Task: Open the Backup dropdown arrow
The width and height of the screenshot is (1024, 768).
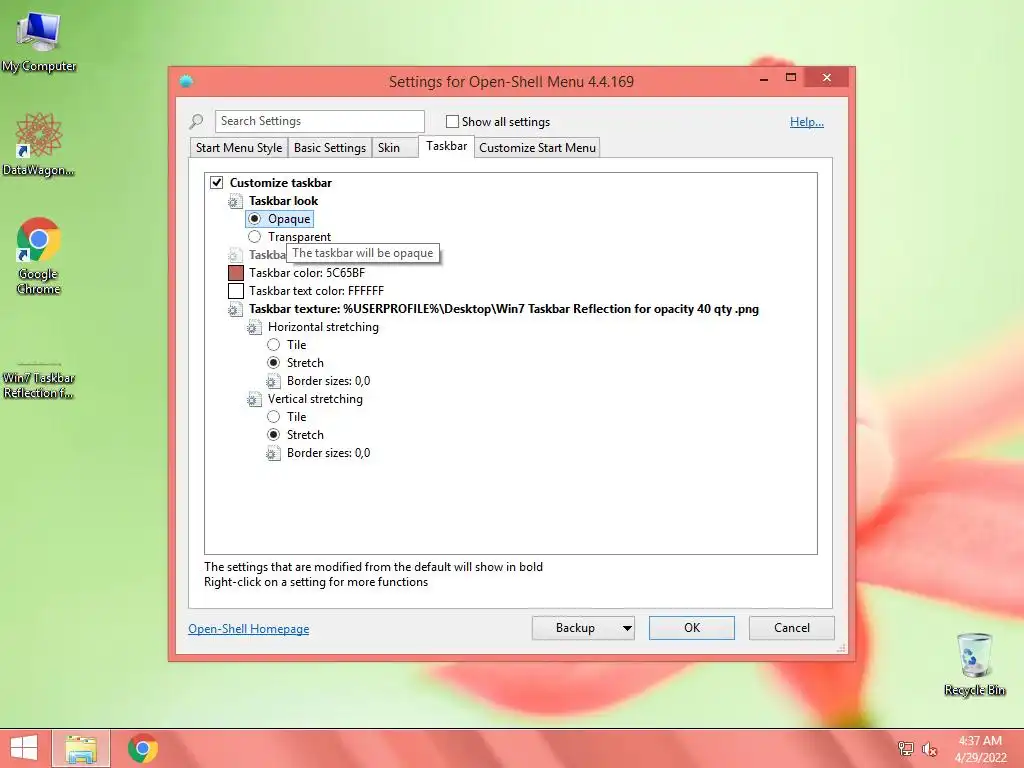Action: [627, 628]
